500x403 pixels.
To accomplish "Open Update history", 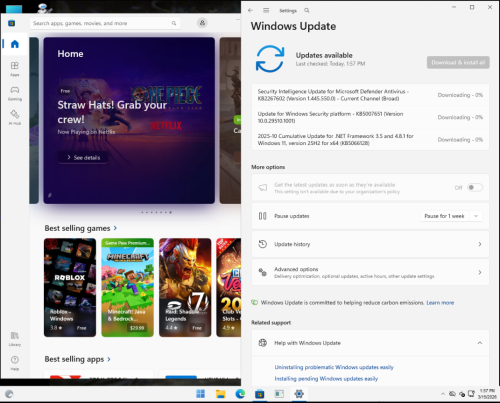I will (370, 244).
